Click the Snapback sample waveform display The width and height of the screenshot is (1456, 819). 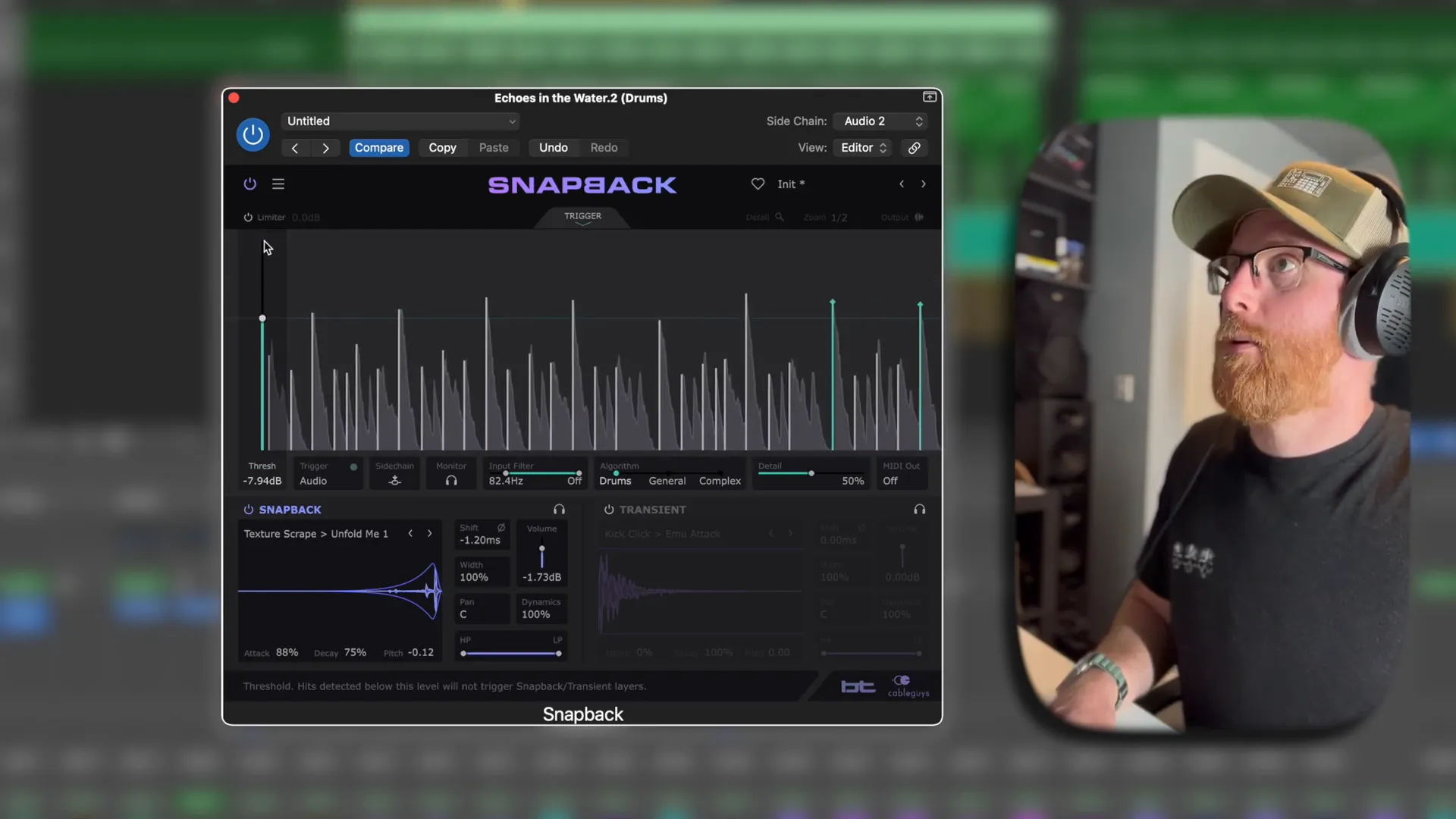tap(340, 591)
